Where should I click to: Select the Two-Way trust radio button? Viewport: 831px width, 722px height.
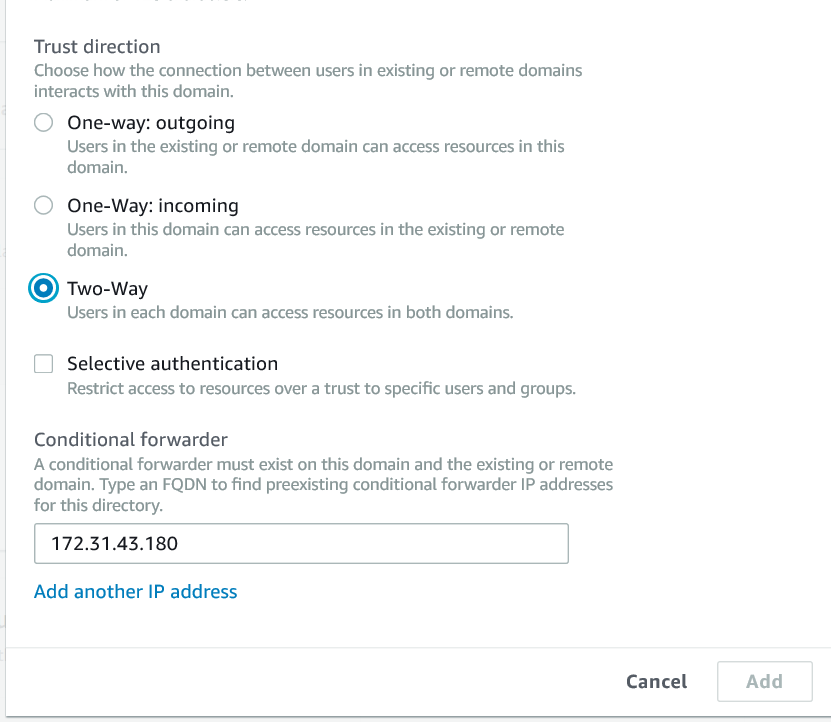click(x=43, y=289)
